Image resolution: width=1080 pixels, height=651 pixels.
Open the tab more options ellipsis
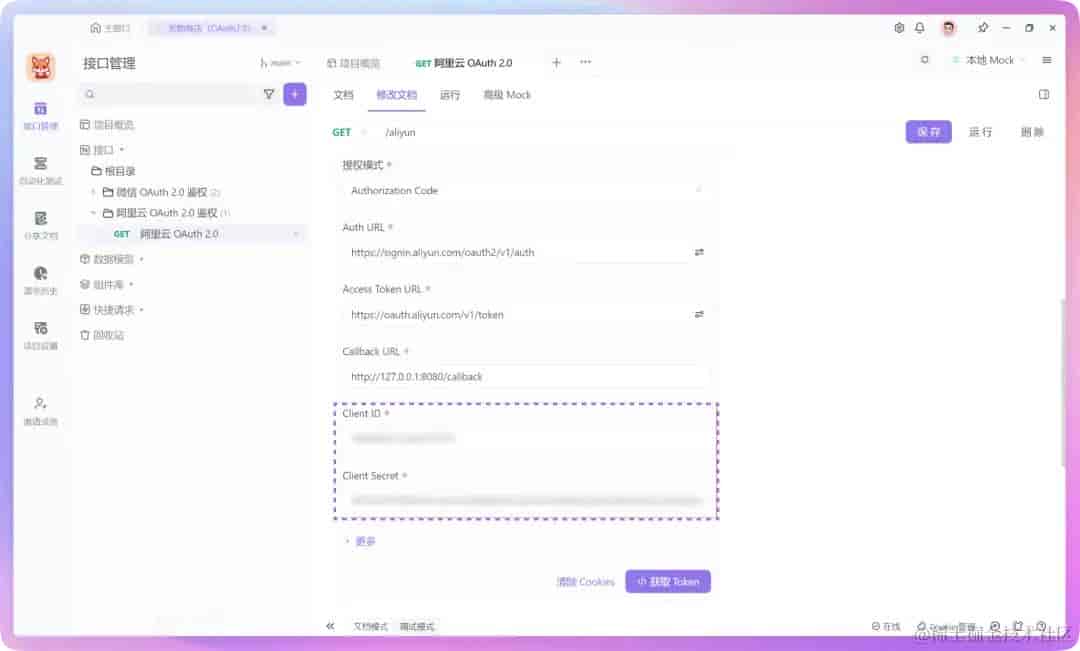coord(585,62)
